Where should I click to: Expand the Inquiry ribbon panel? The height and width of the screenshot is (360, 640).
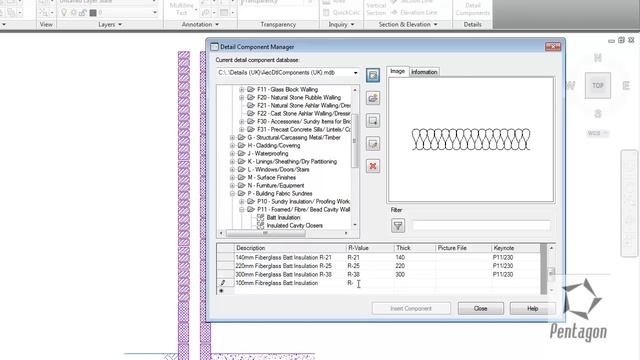341,24
